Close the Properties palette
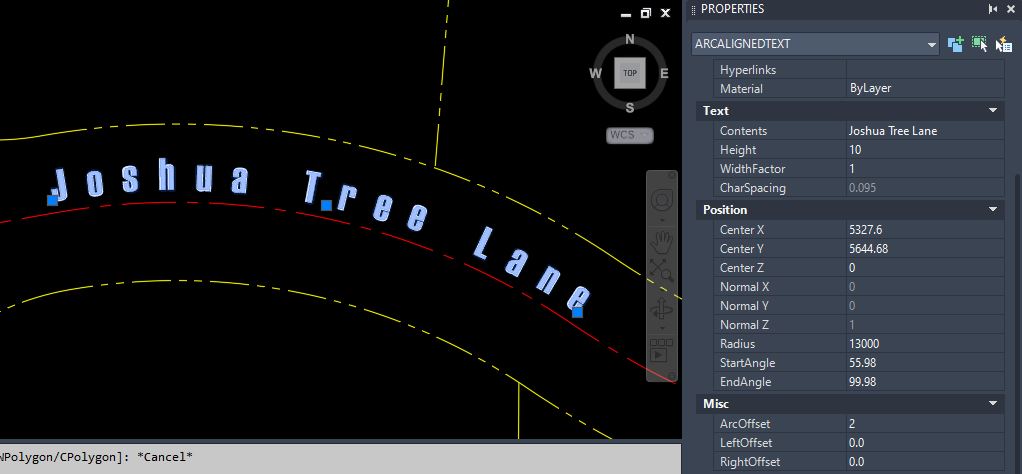 pos(1011,9)
